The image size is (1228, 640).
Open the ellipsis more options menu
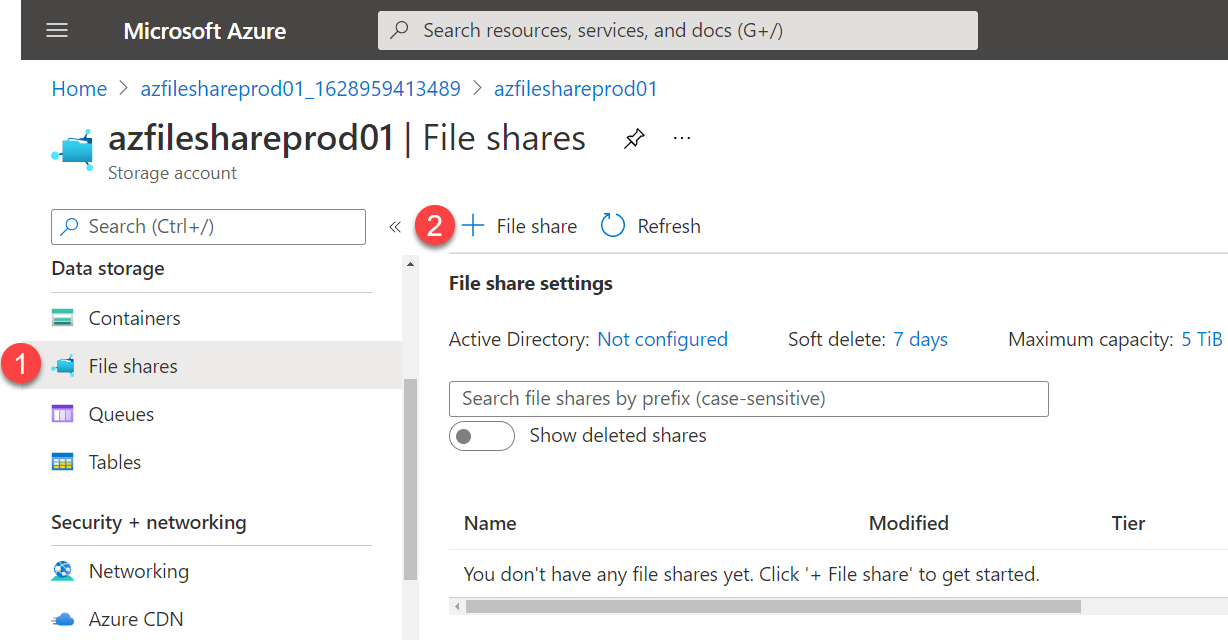tap(682, 138)
